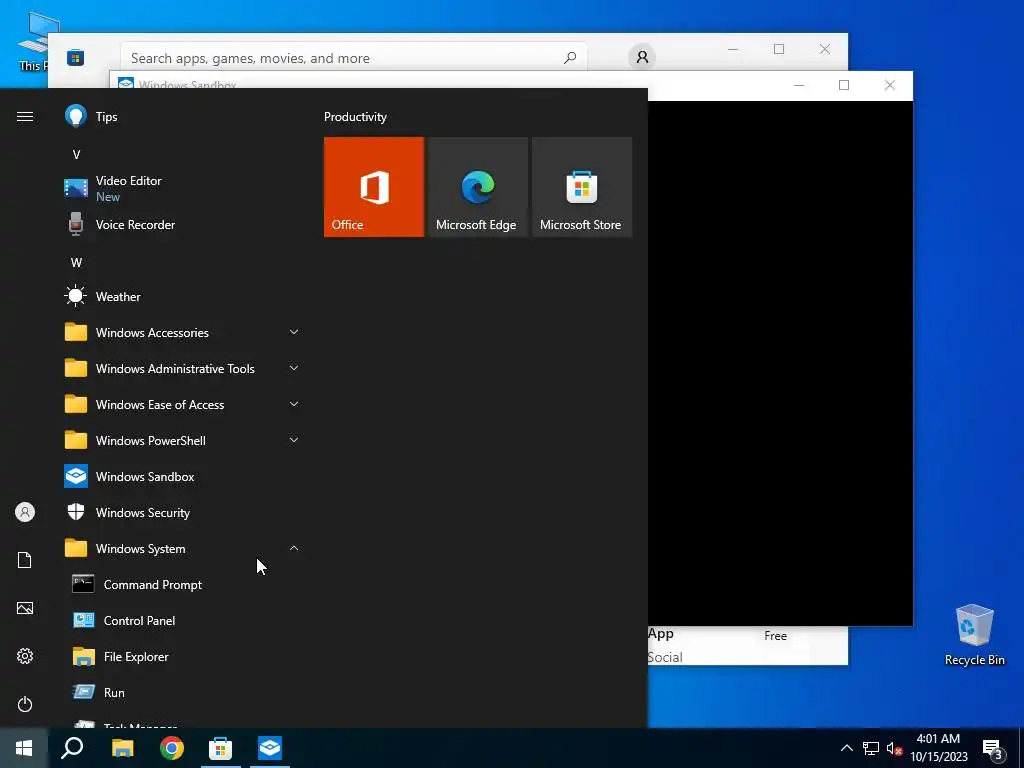Open the Run dialog entry
Image resolution: width=1024 pixels, height=768 pixels.
click(182, 692)
